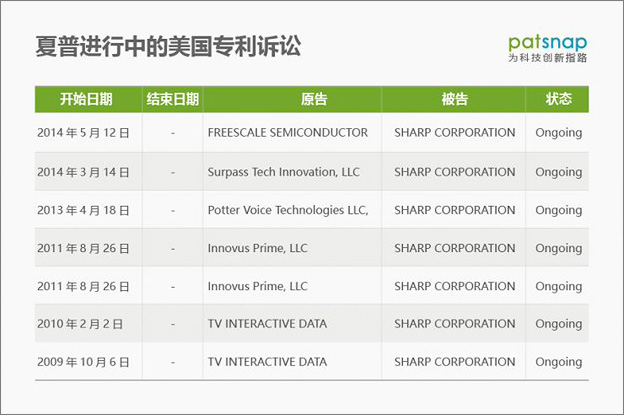Click the tagline 为科技创新指路
This screenshot has width=624, height=415.
click(x=548, y=58)
